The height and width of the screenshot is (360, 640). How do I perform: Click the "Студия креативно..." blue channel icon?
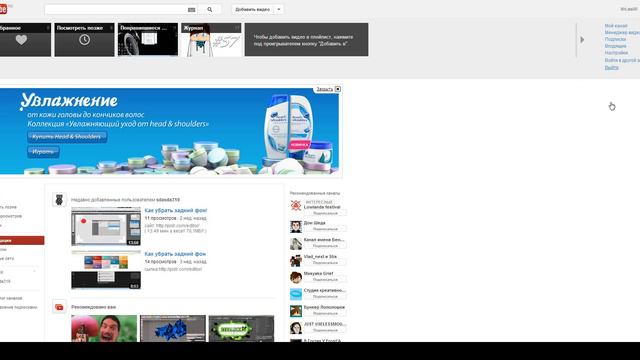coord(296,294)
